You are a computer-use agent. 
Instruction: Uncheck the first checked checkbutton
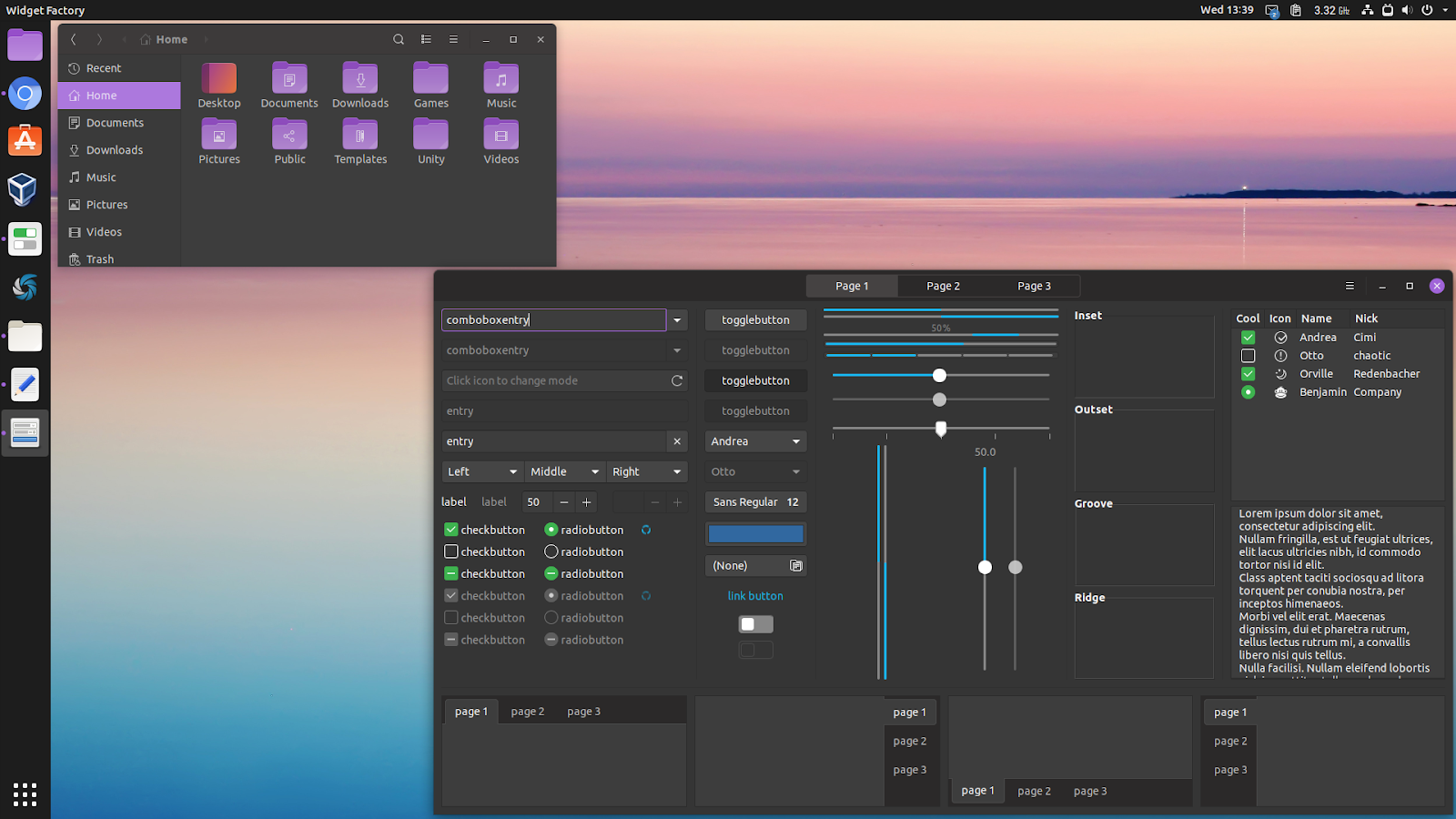point(450,529)
